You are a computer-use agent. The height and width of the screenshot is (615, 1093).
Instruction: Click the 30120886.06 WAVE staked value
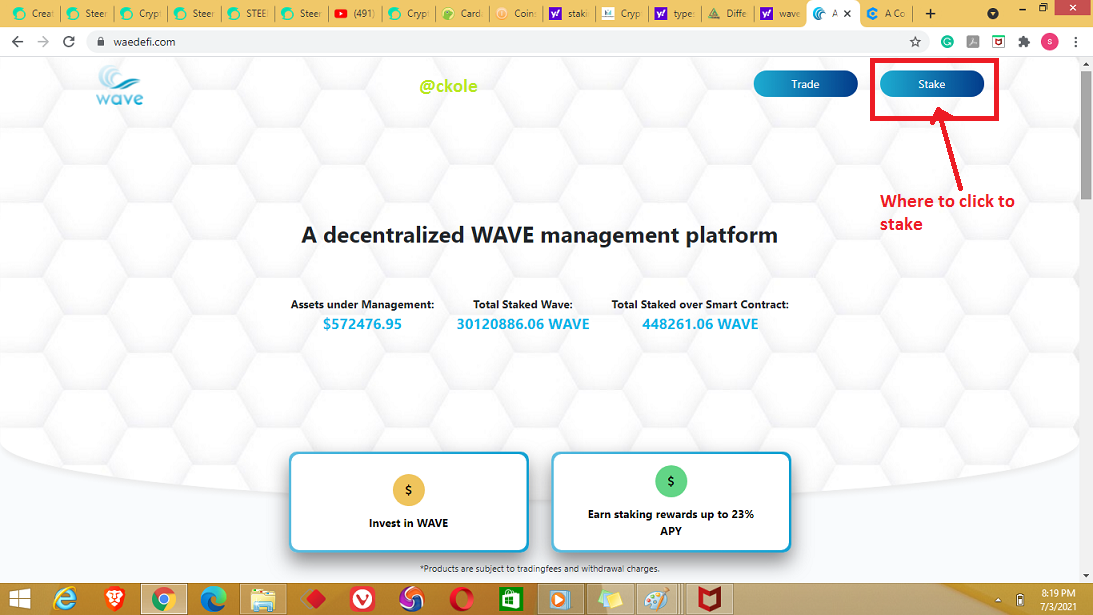point(523,324)
